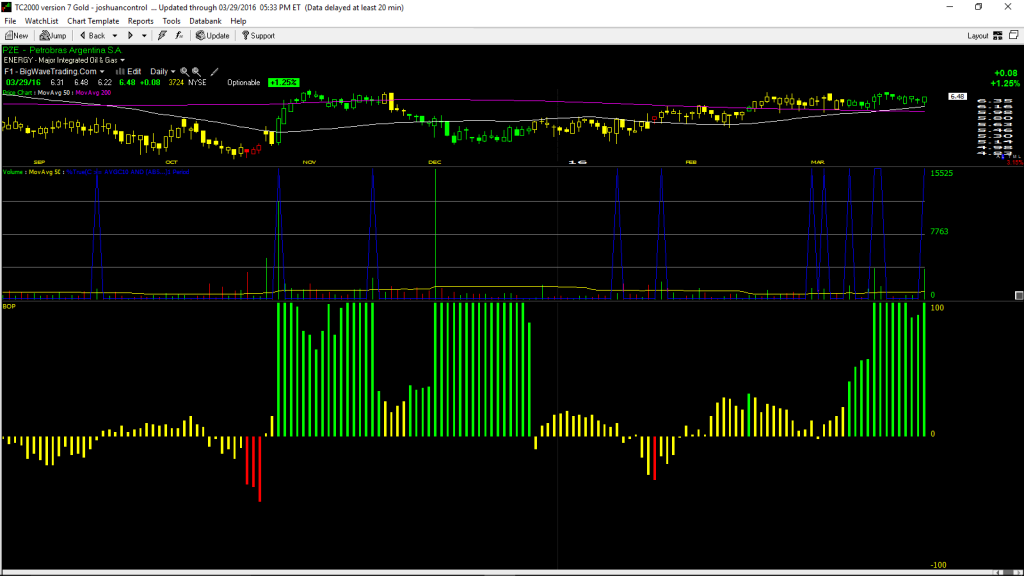Select the drawing line tool icon
This screenshot has height=576, width=1024.
214,71
